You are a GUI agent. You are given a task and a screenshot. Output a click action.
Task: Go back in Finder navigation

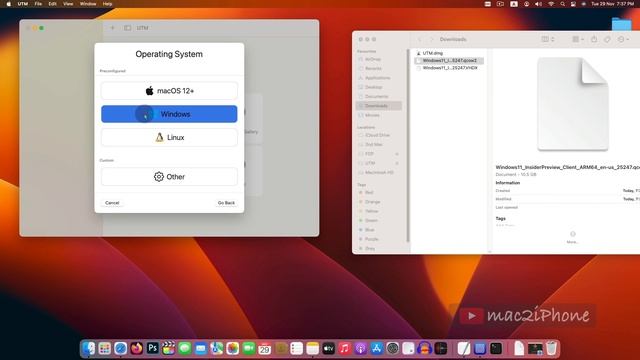[419, 40]
